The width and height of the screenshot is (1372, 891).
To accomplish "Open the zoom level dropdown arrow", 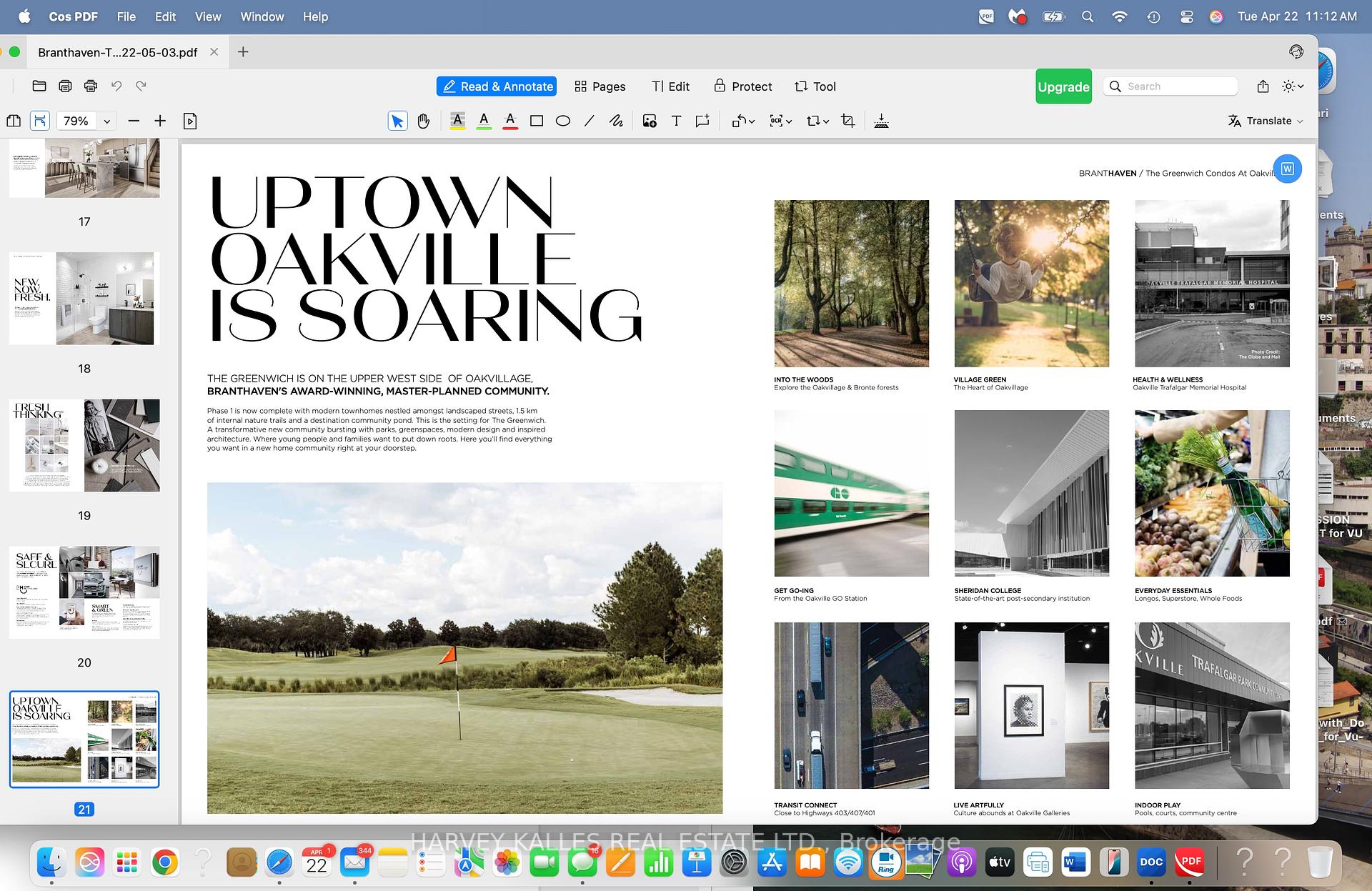I will [x=107, y=121].
